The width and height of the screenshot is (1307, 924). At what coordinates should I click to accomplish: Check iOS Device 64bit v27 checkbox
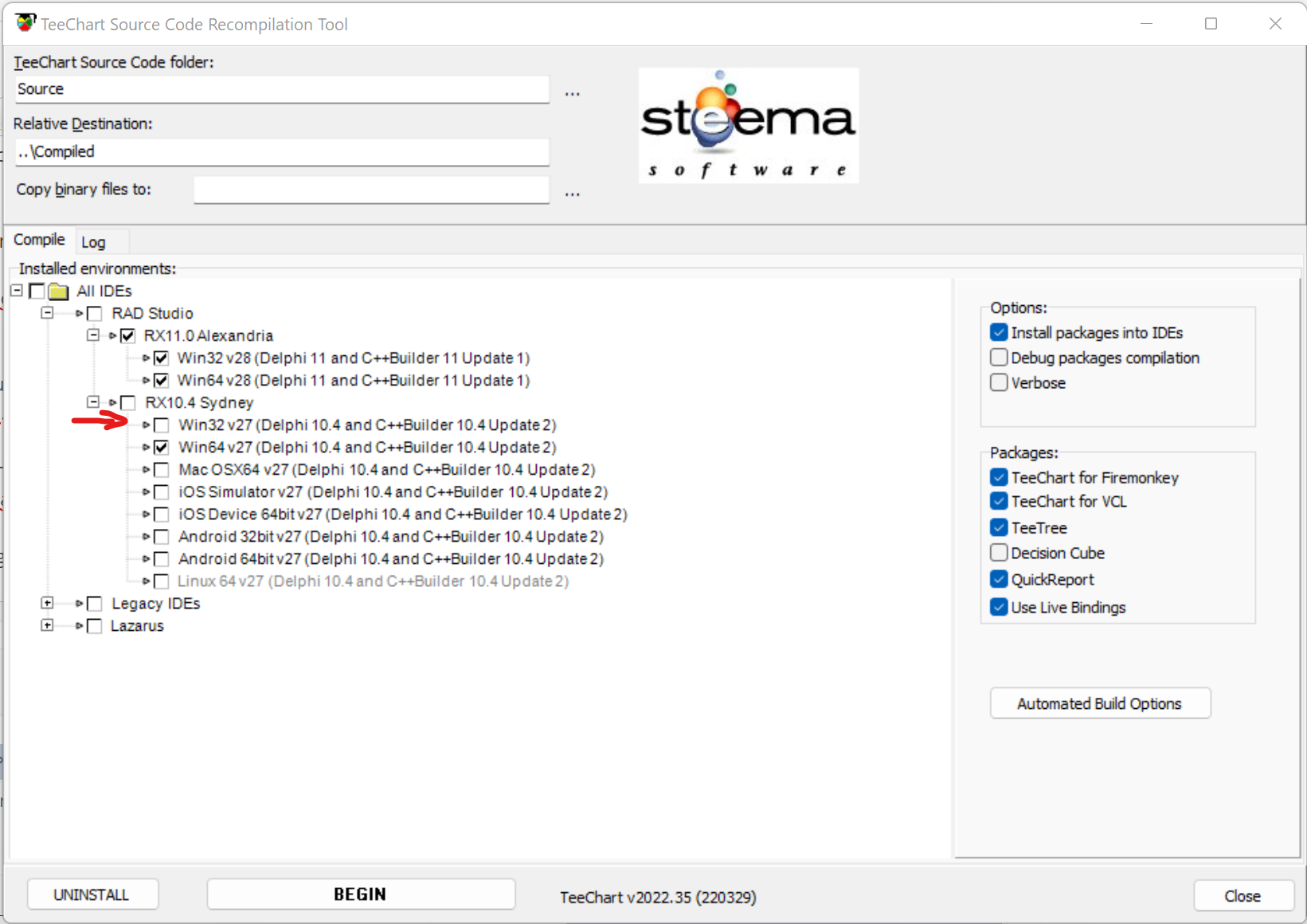[x=162, y=514]
